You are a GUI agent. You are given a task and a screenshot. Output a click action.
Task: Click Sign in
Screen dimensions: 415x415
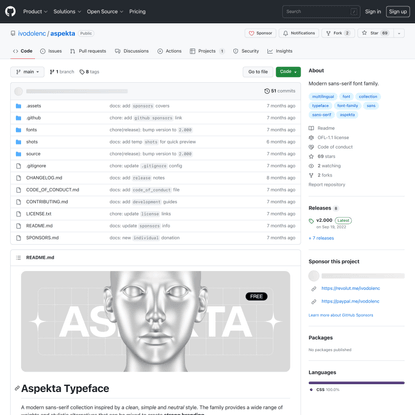(x=373, y=11)
